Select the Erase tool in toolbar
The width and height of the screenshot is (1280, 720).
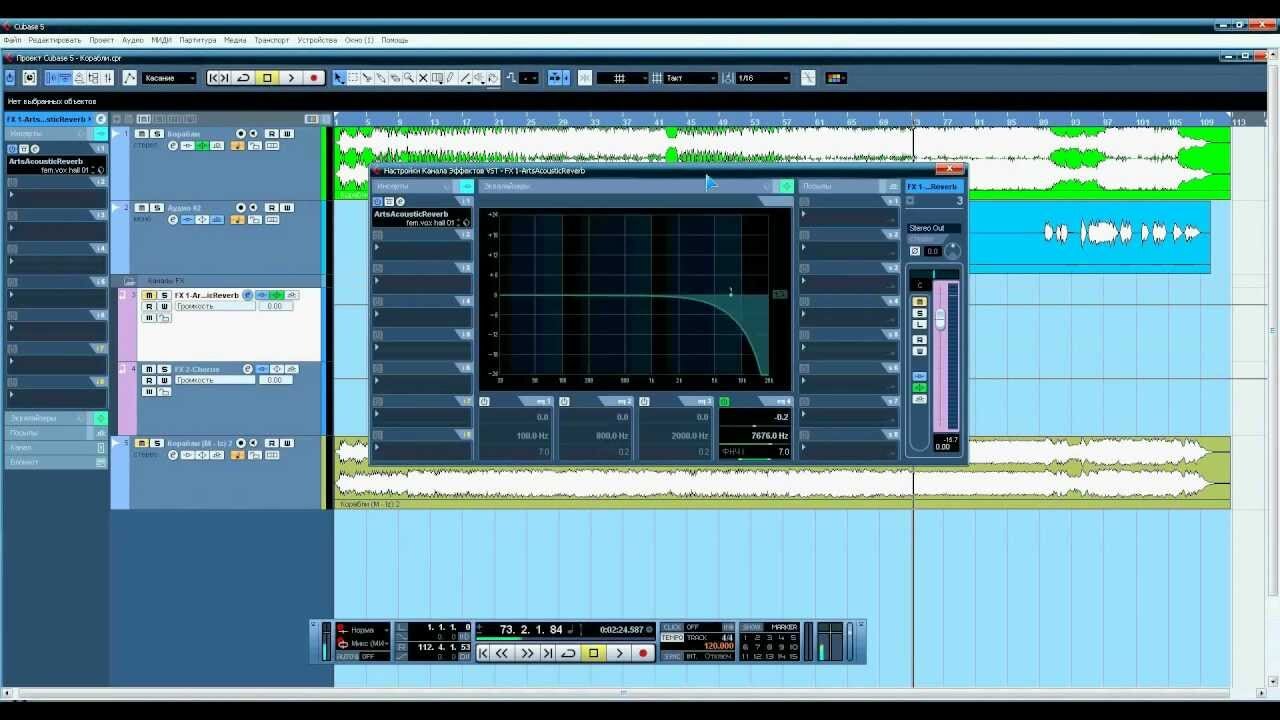395,78
